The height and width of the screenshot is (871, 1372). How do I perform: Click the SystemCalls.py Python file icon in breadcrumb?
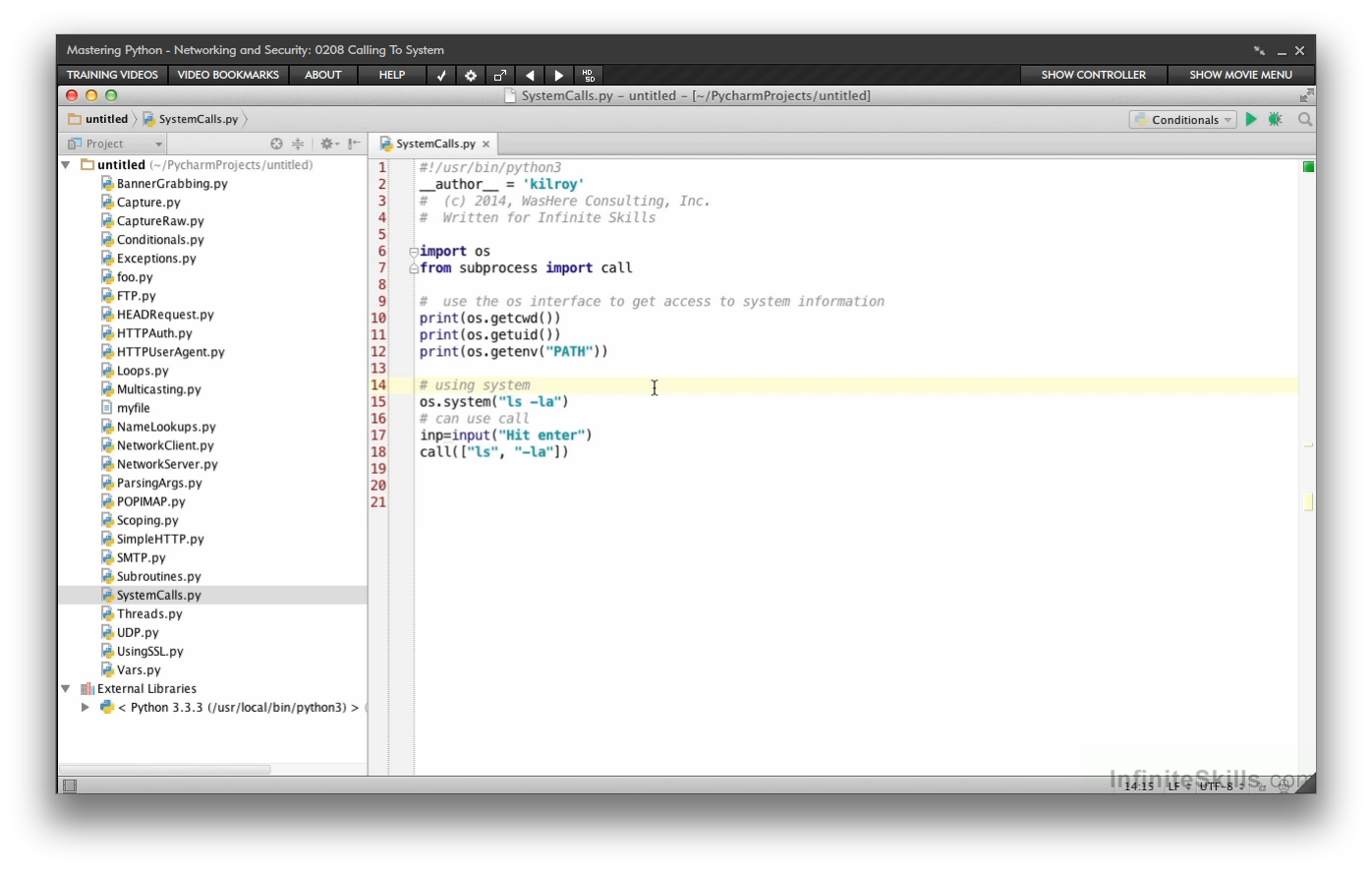click(x=149, y=119)
